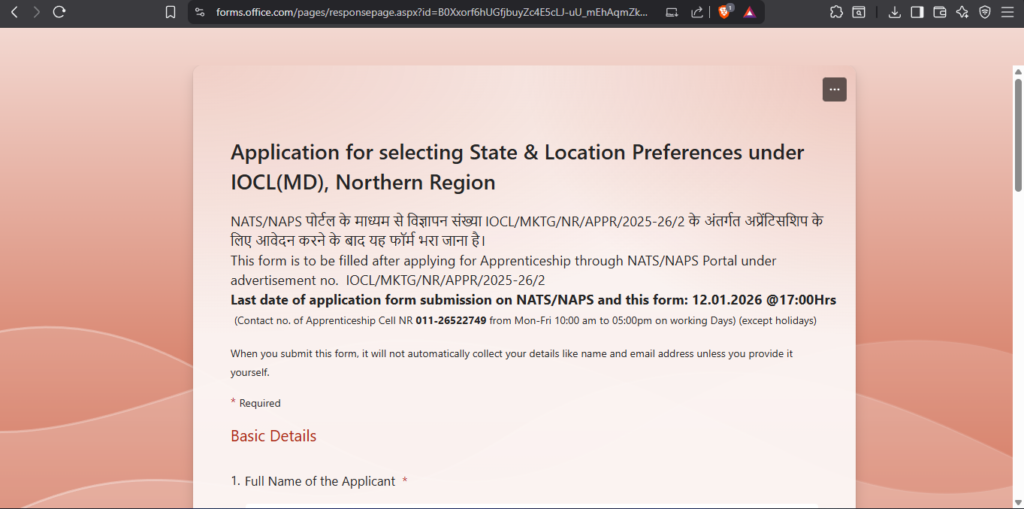Open site settings icon in address bar
Image resolution: width=1024 pixels, height=509 pixels.
(199, 12)
